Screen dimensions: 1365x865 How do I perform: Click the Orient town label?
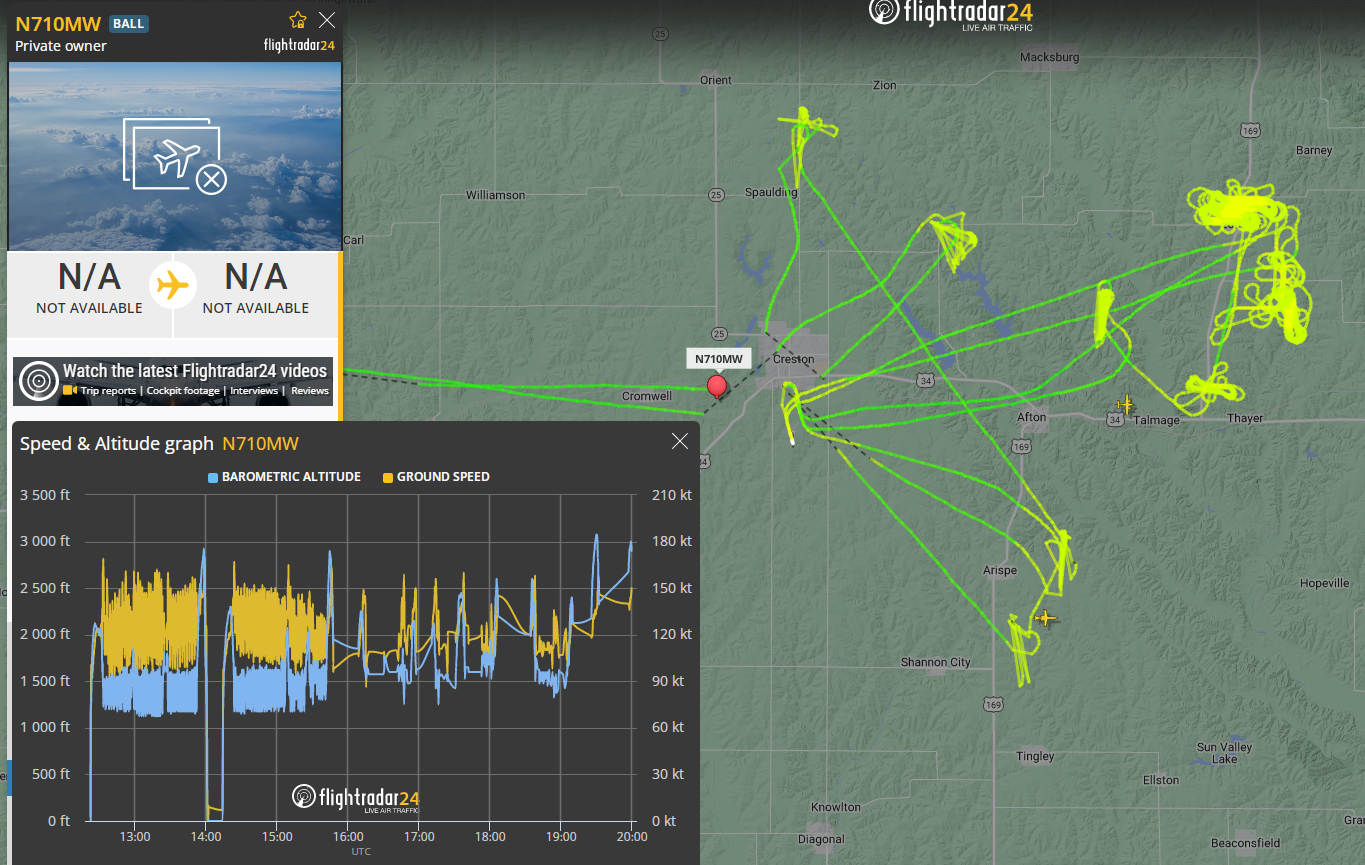716,80
